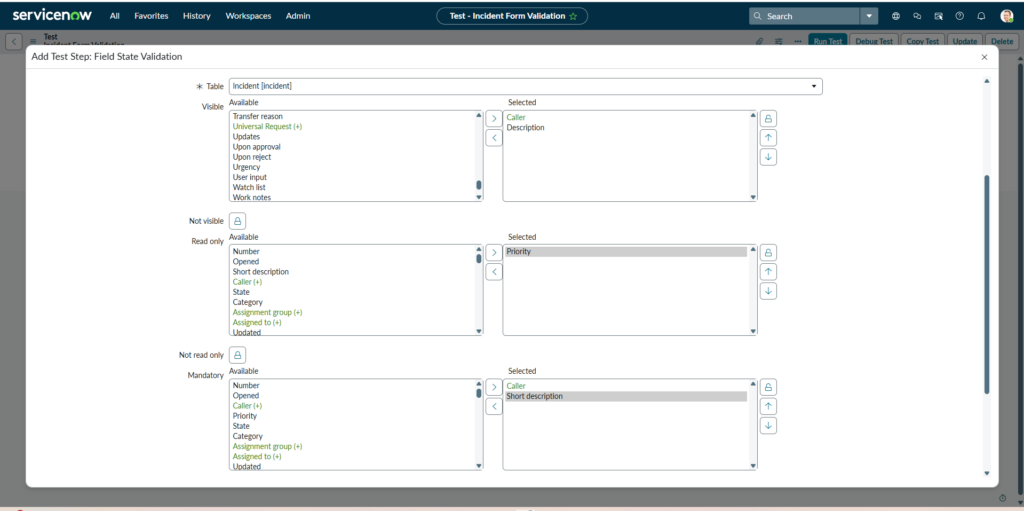Open the help question mark icon
The image size is (1024, 511).
click(960, 16)
